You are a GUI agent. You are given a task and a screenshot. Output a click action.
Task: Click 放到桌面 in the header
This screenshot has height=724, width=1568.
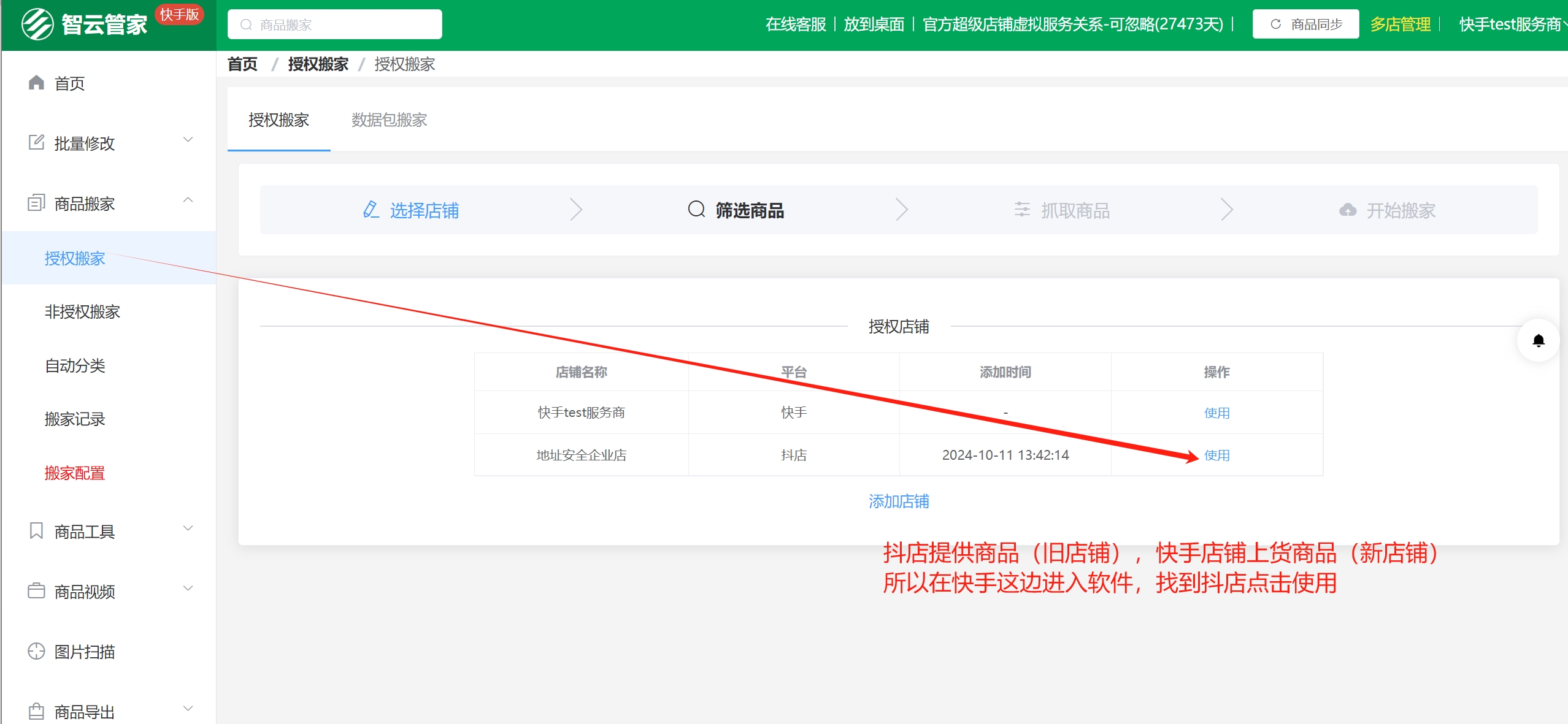[x=874, y=25]
